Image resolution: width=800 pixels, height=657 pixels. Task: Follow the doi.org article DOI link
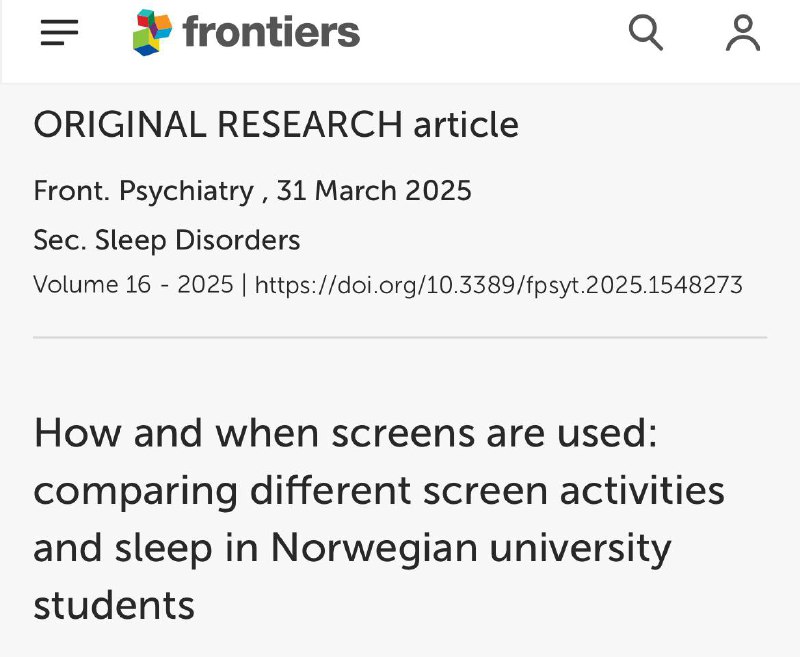tap(498, 285)
